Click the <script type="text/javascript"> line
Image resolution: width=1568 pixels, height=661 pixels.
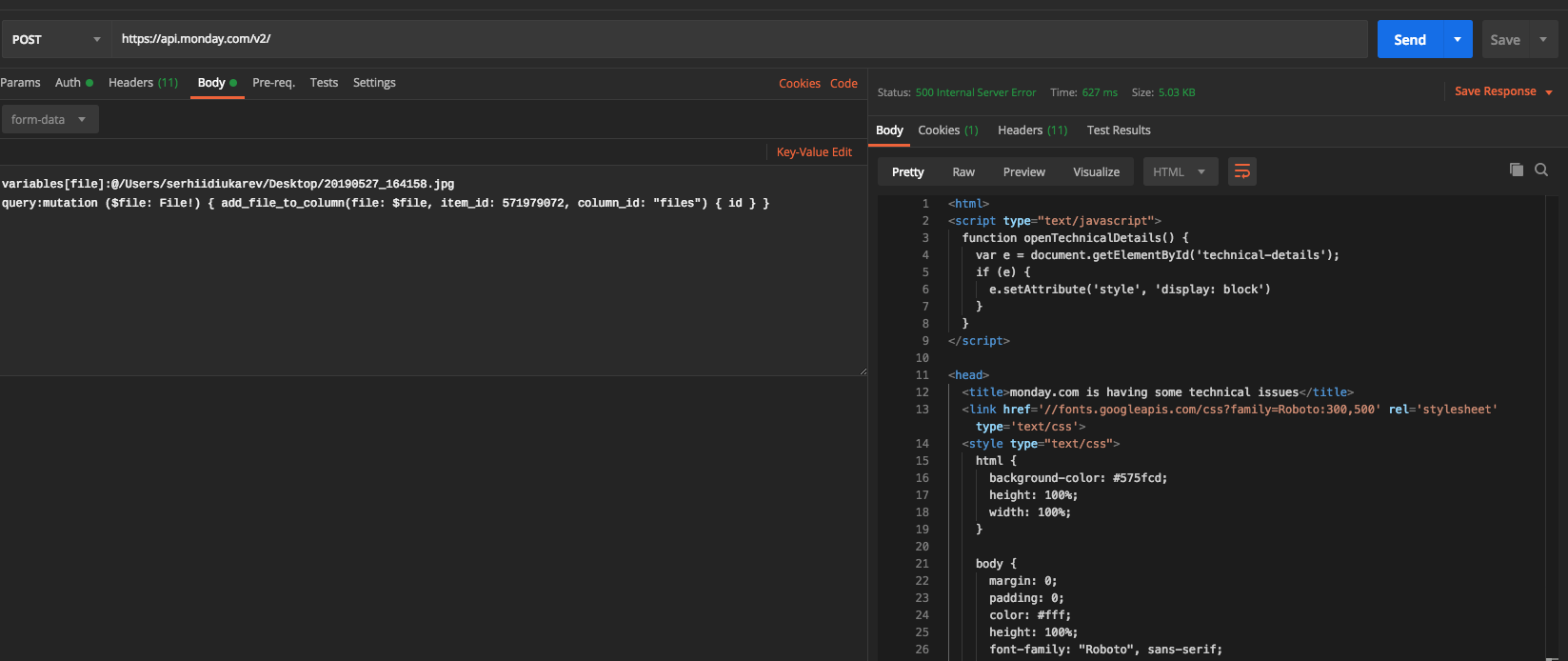pyautogui.click(x=1054, y=220)
